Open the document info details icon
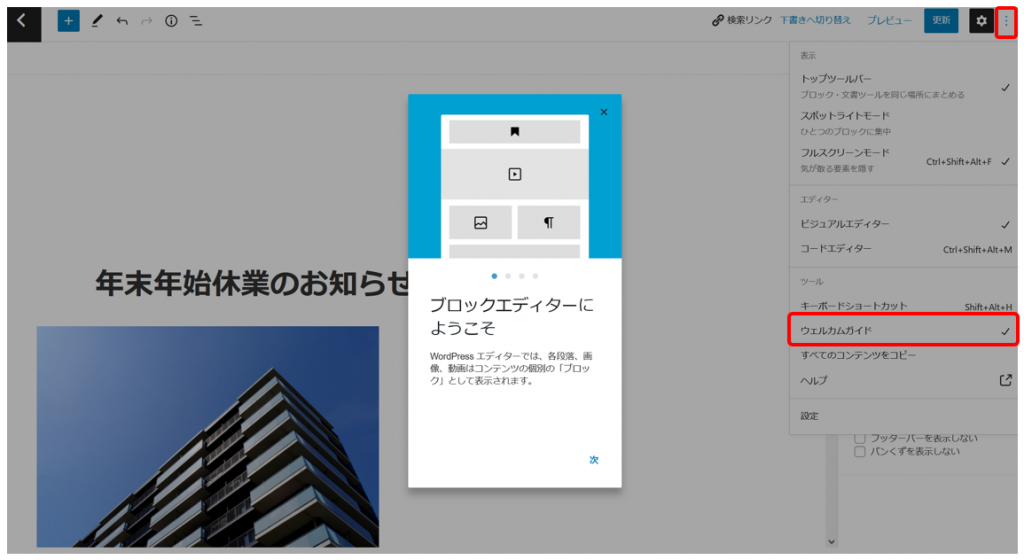Image resolution: width=1024 pixels, height=560 pixels. (x=171, y=21)
